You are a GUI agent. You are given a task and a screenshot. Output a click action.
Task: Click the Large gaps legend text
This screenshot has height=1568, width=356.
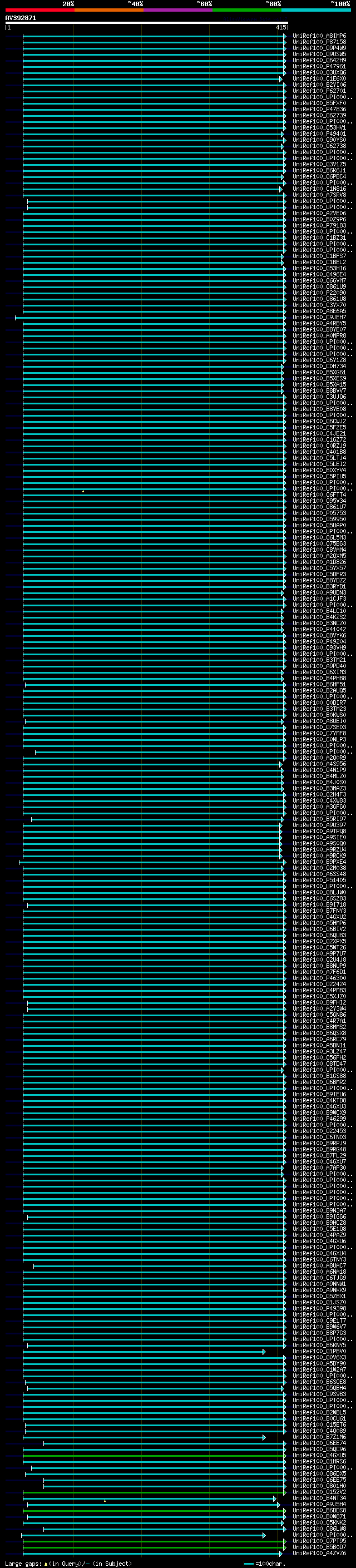[68, 1563]
